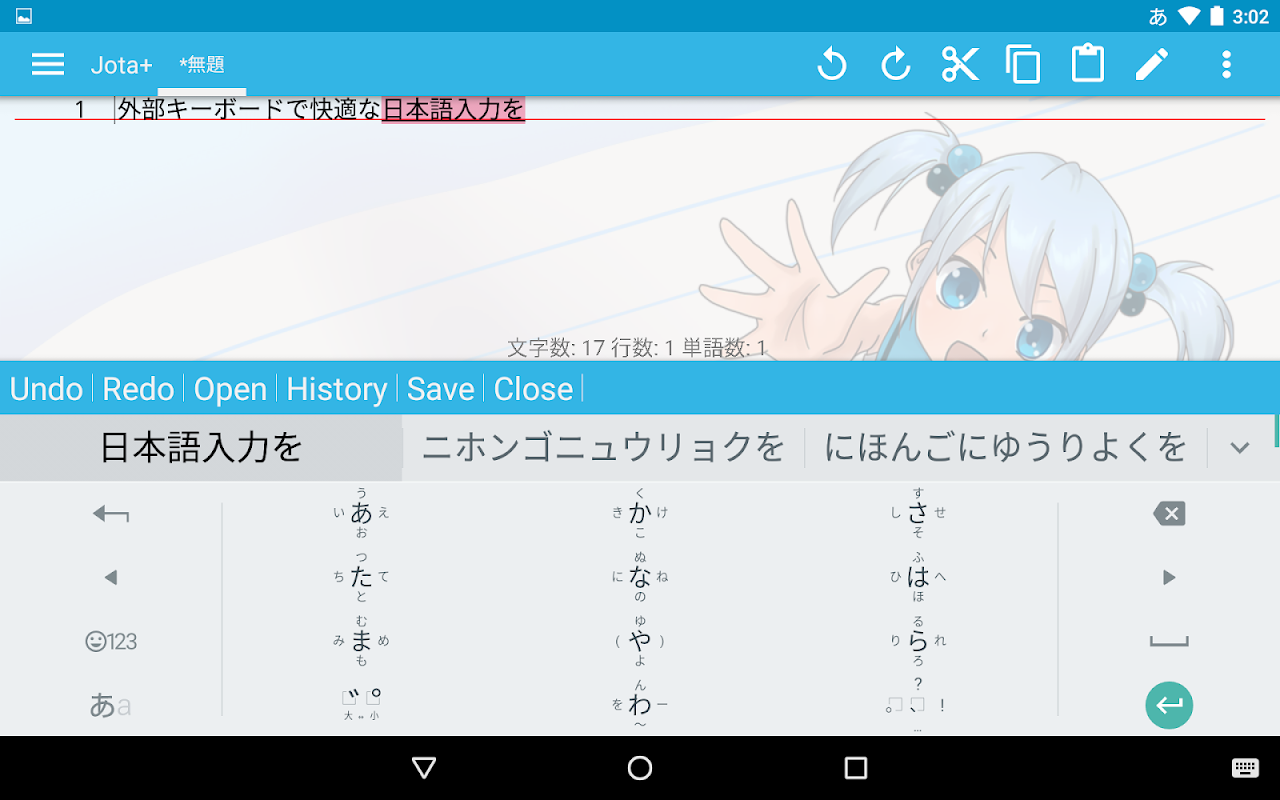Image resolution: width=1280 pixels, height=800 pixels.
Task: Choose candidate 日本語入力を
Action: tap(201, 447)
